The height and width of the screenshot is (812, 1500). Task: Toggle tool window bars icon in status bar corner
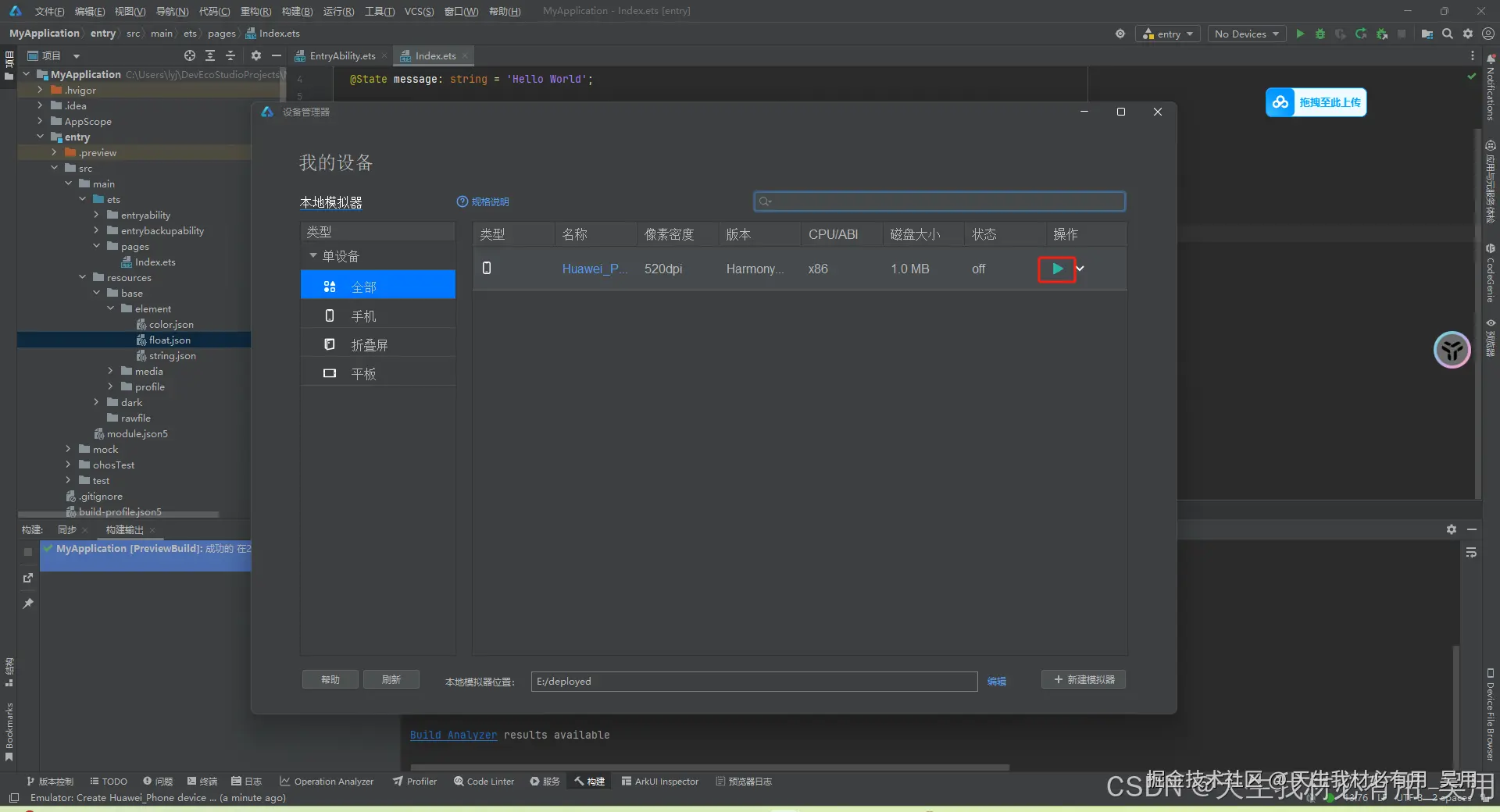point(14,798)
